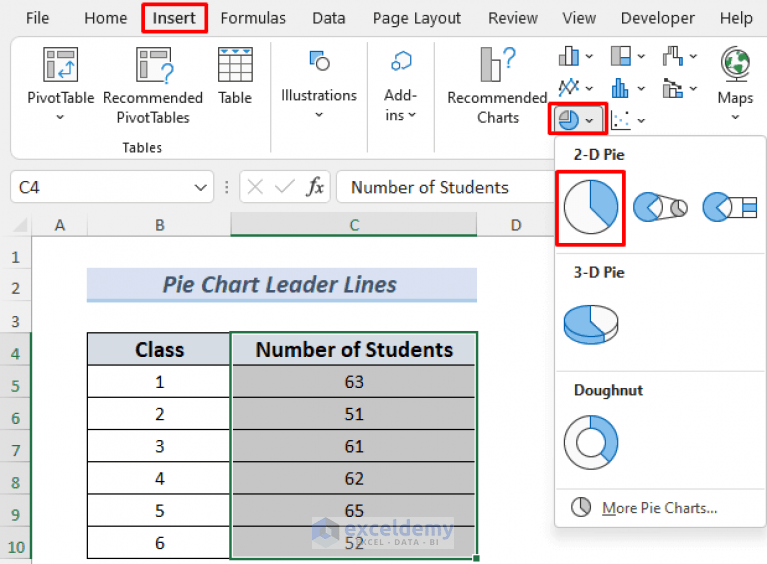Open the Illustrations menu
The width and height of the screenshot is (767, 564).
(x=319, y=84)
